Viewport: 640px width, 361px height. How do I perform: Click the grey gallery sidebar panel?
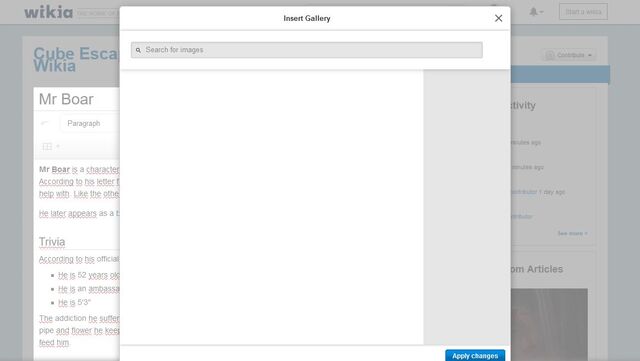tap(467, 207)
